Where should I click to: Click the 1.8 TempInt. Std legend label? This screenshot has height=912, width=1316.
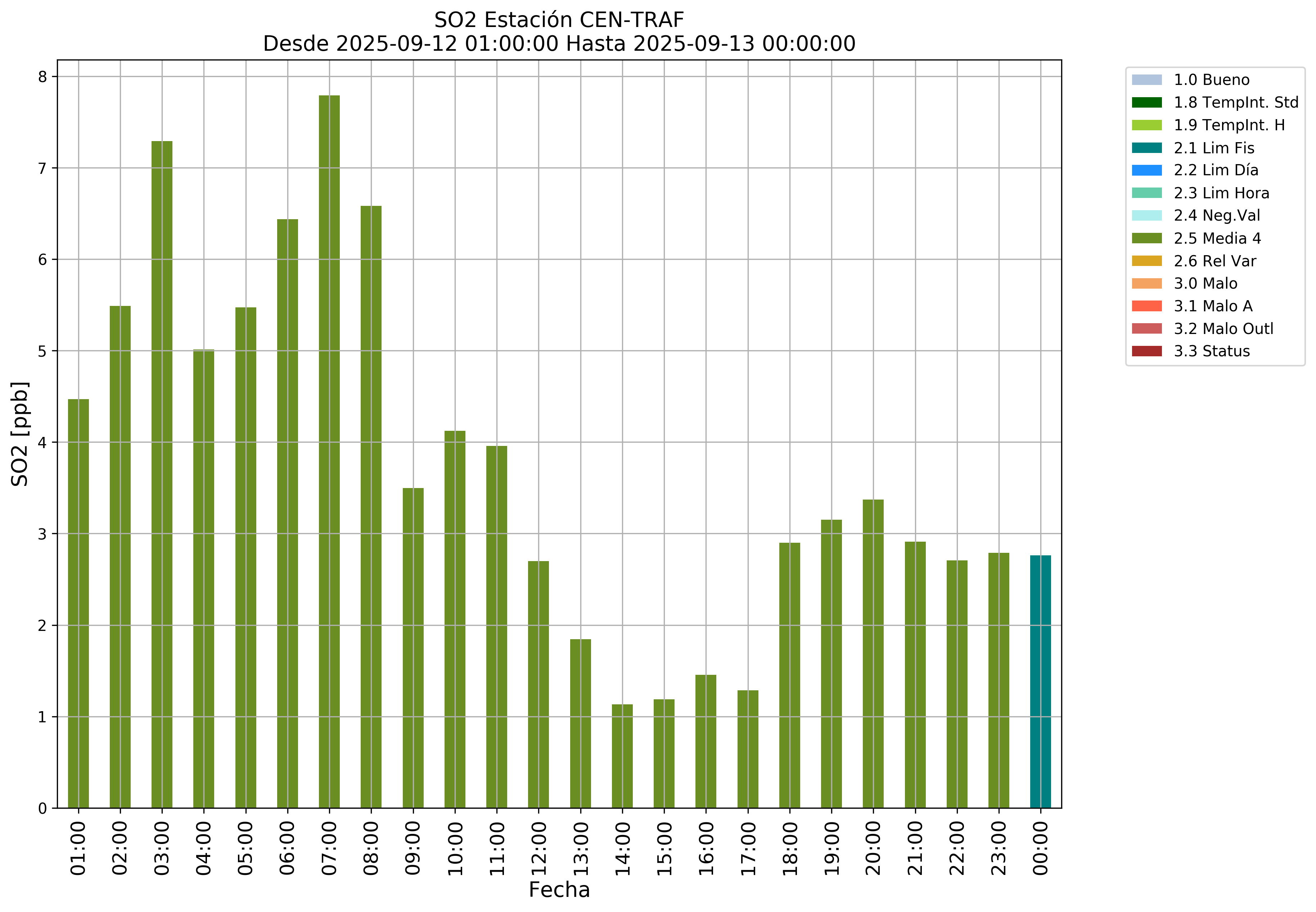click(x=1235, y=103)
